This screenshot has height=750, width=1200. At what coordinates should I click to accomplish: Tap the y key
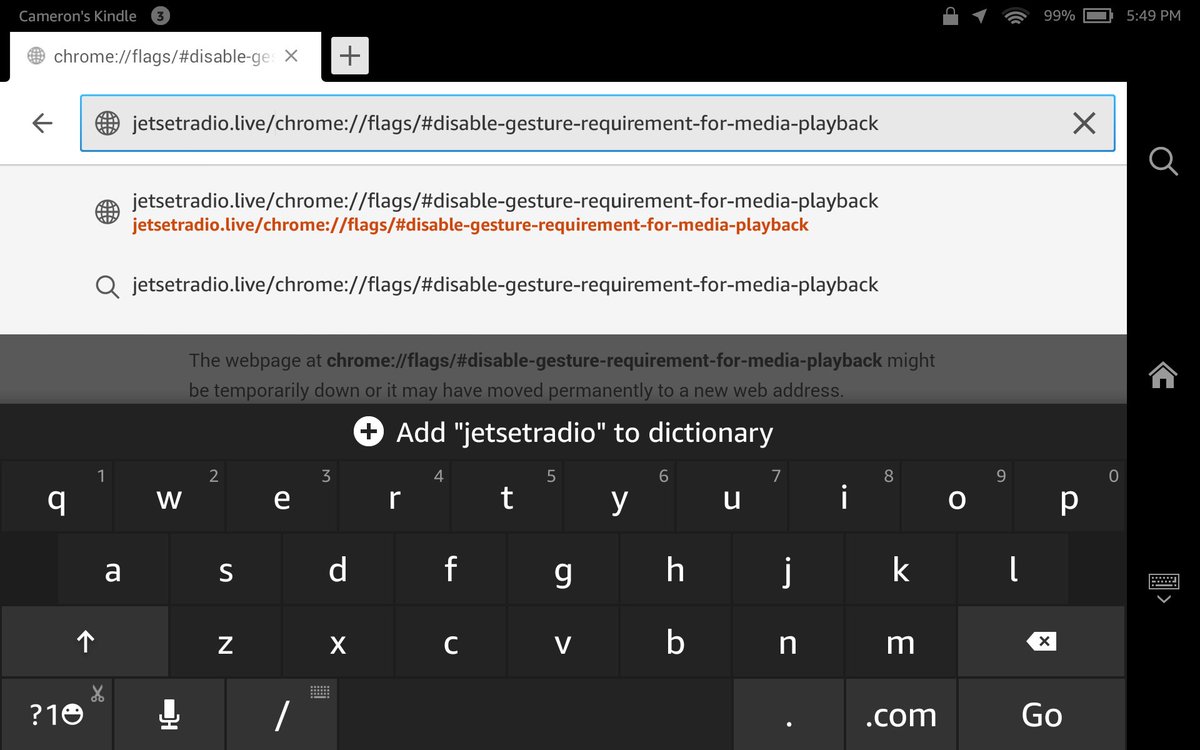point(619,497)
